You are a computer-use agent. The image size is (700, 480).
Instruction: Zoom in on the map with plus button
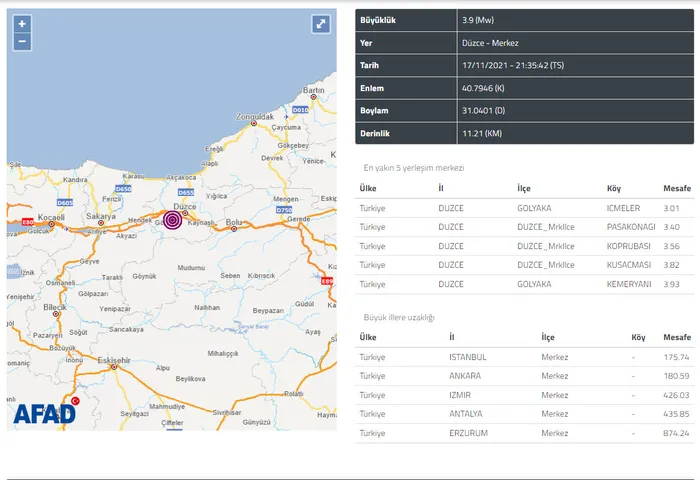[x=22, y=24]
